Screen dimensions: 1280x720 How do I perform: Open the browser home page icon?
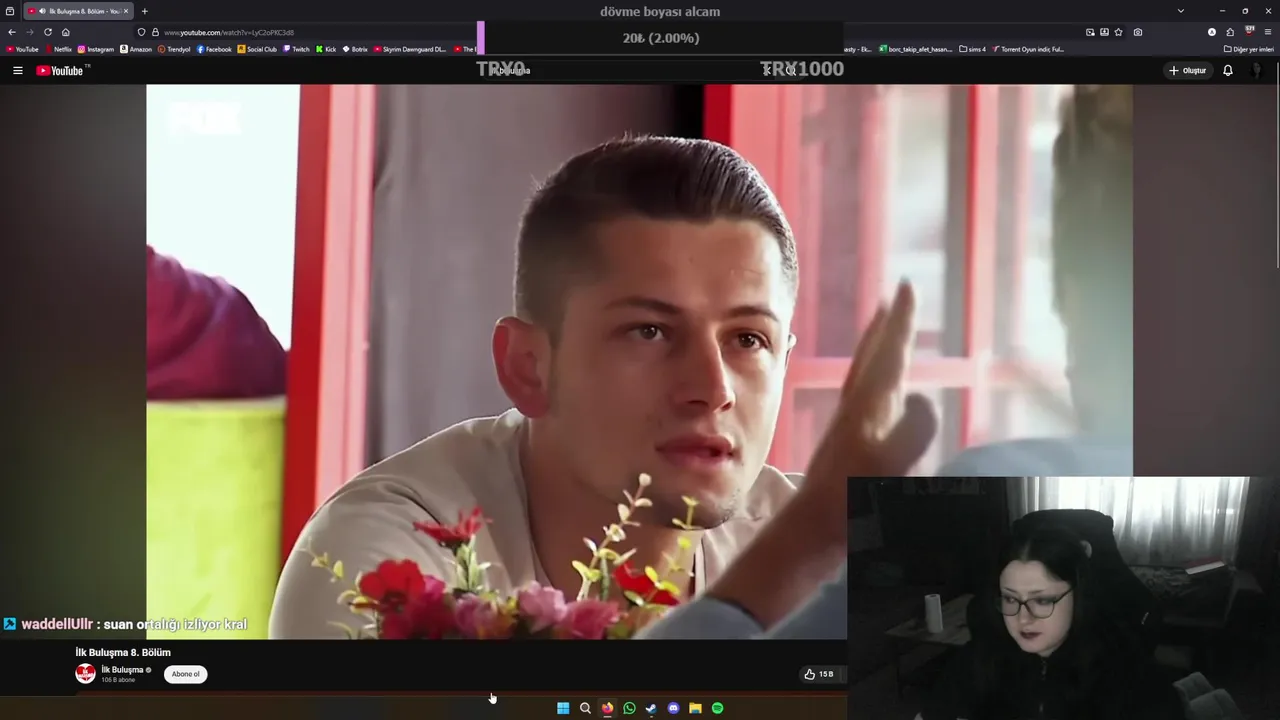click(66, 32)
